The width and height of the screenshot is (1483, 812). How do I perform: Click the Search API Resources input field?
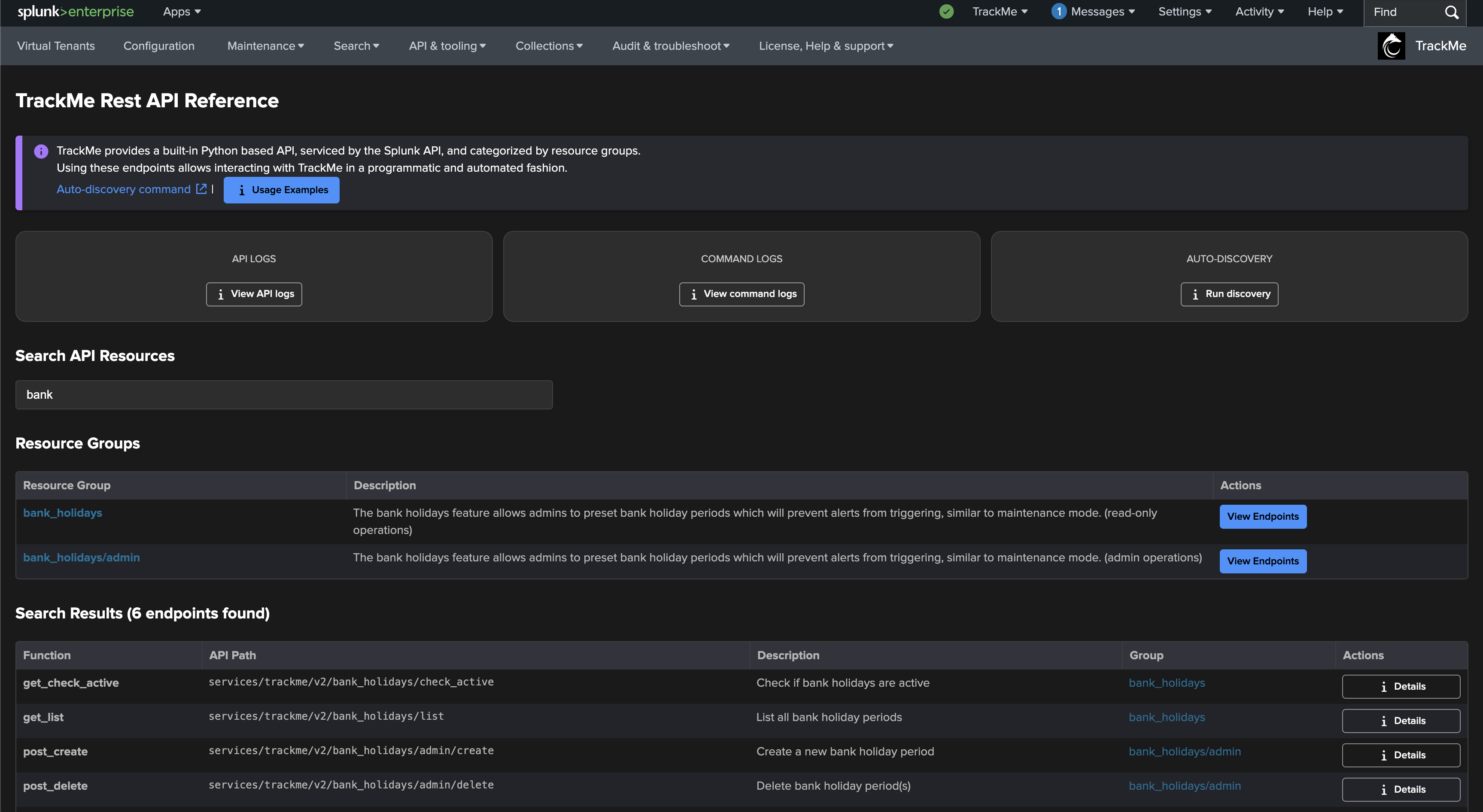(284, 395)
